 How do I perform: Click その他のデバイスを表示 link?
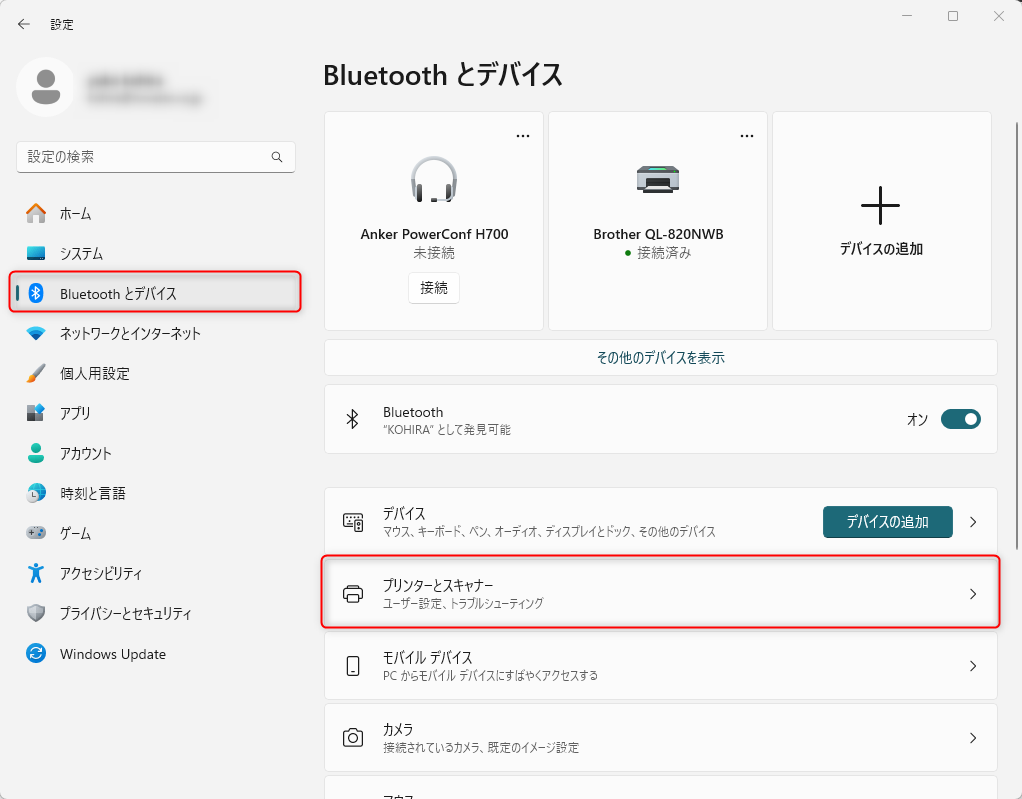click(660, 357)
